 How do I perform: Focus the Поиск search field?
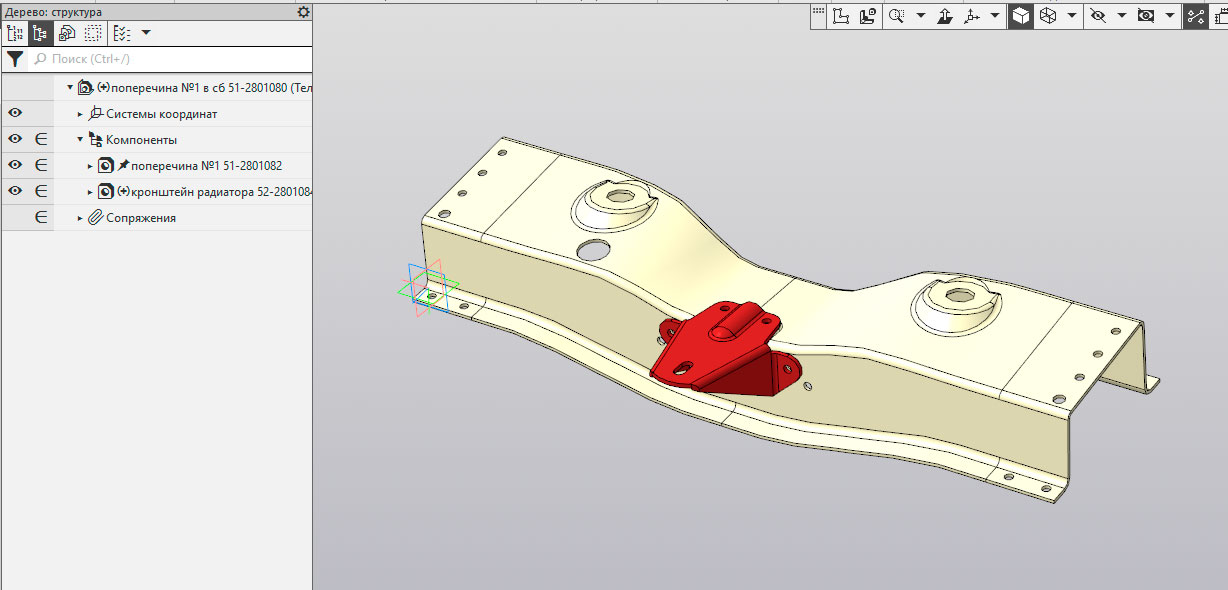point(170,59)
